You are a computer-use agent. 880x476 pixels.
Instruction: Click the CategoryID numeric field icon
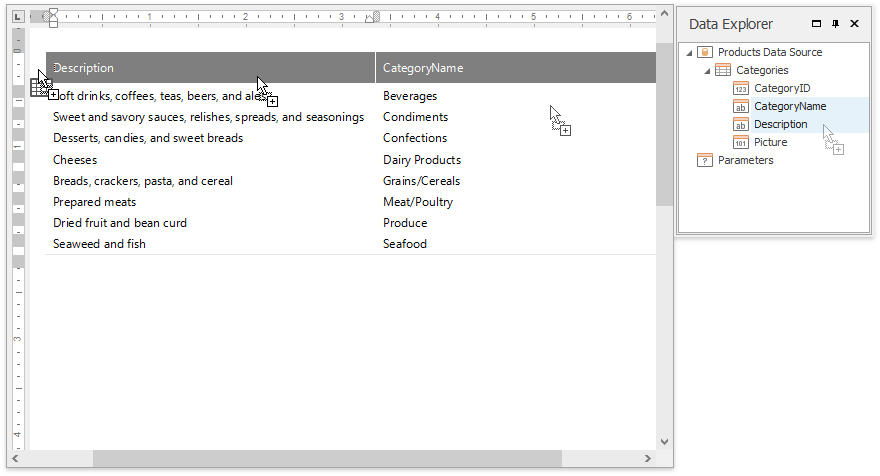coord(741,88)
